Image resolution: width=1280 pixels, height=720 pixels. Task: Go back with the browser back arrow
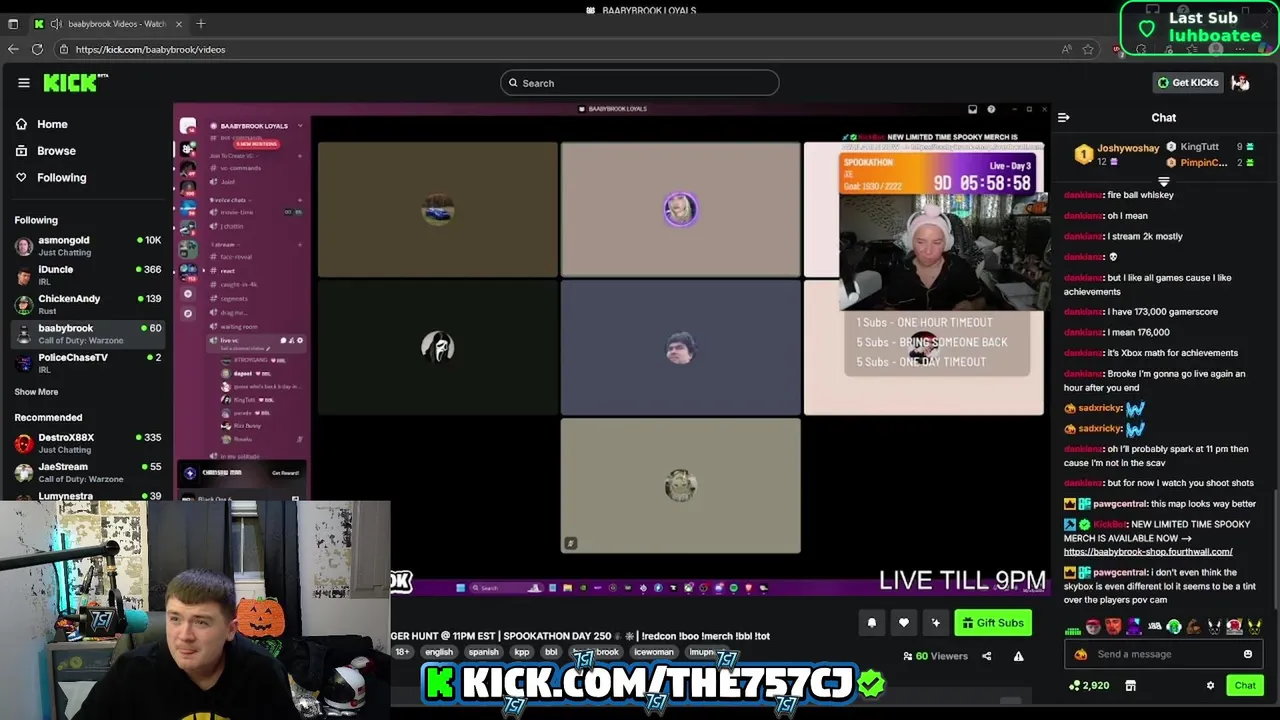click(x=13, y=49)
